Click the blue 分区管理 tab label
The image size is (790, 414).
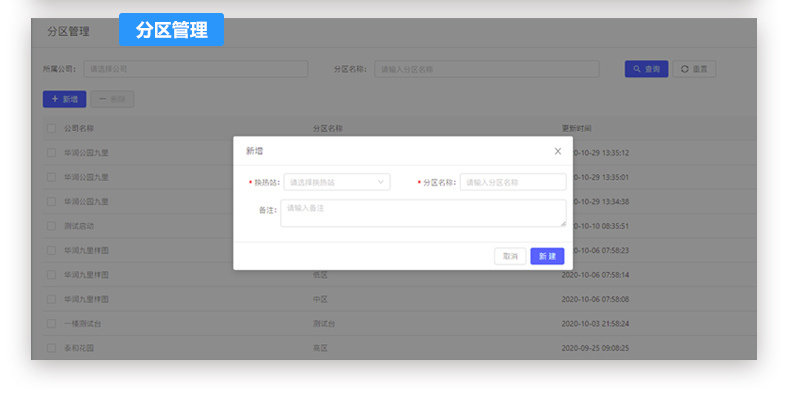point(171,30)
